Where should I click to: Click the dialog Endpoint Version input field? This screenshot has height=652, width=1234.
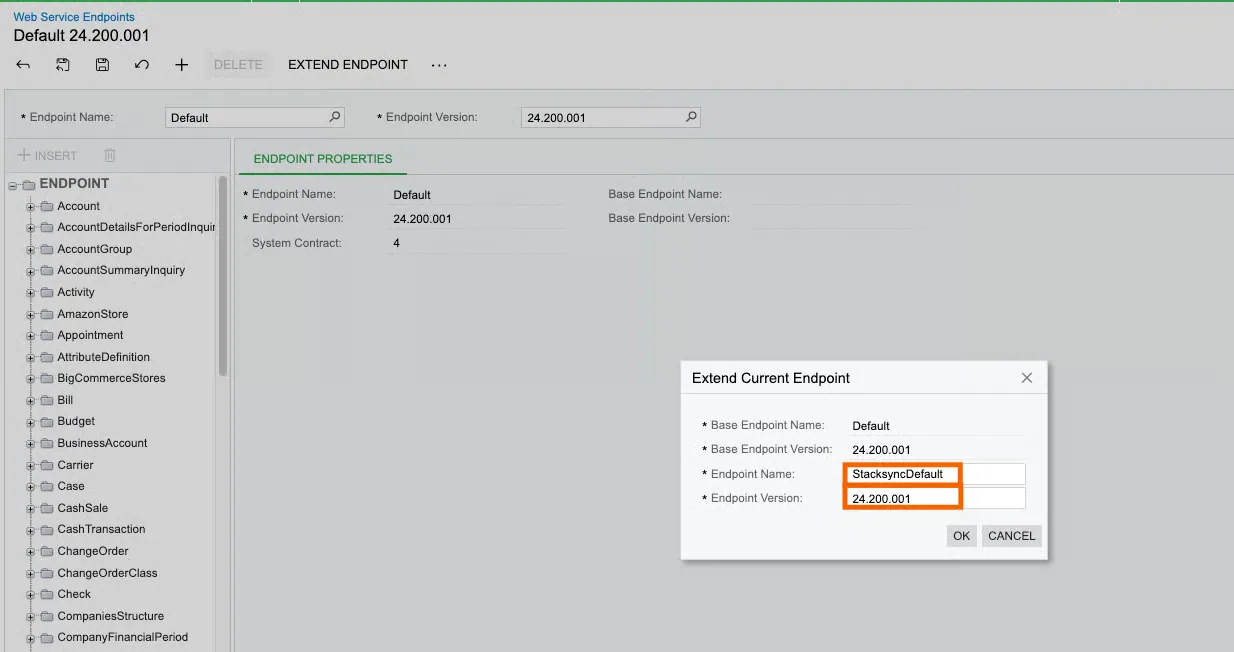(936, 498)
